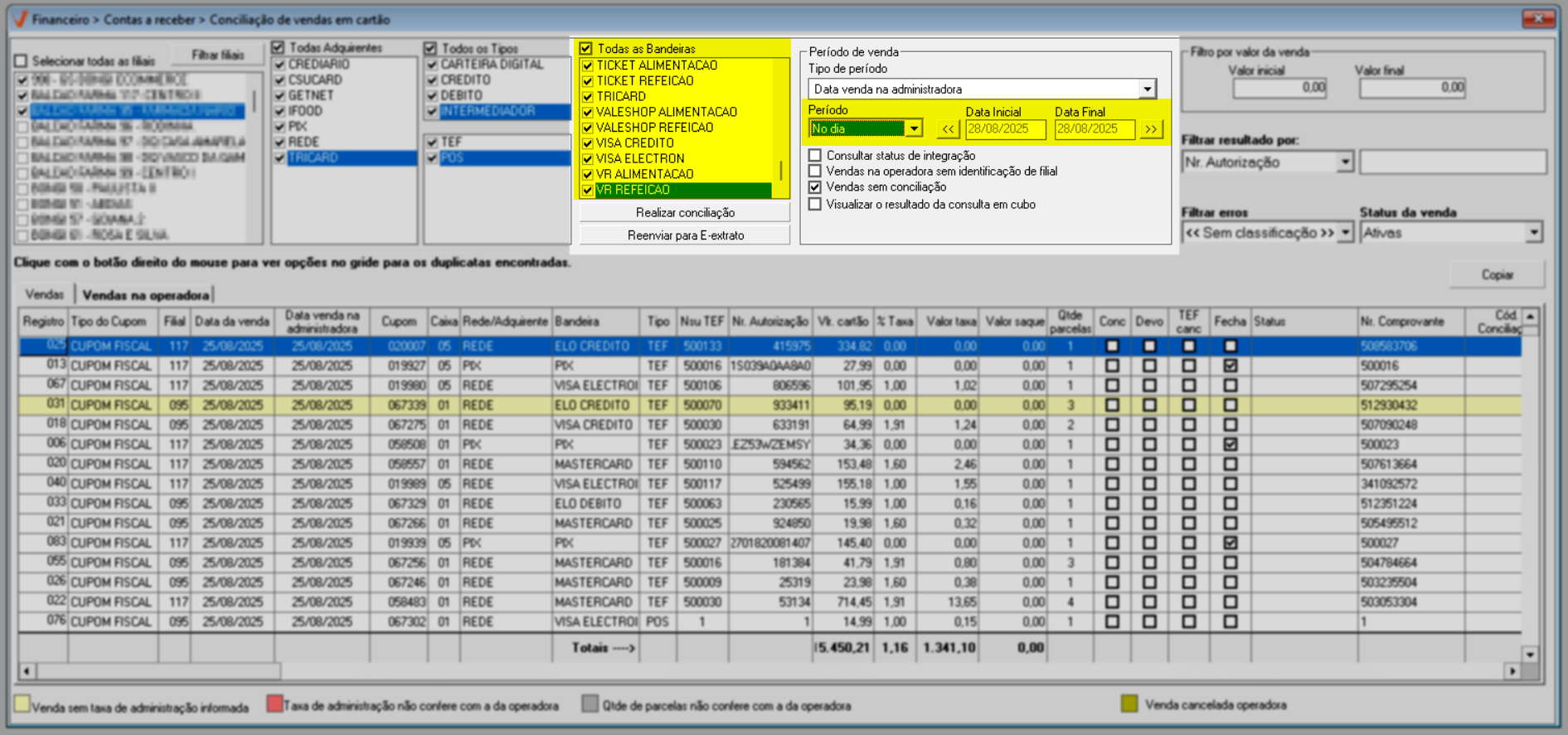Open the Status da venda dropdown

pos(1533,234)
